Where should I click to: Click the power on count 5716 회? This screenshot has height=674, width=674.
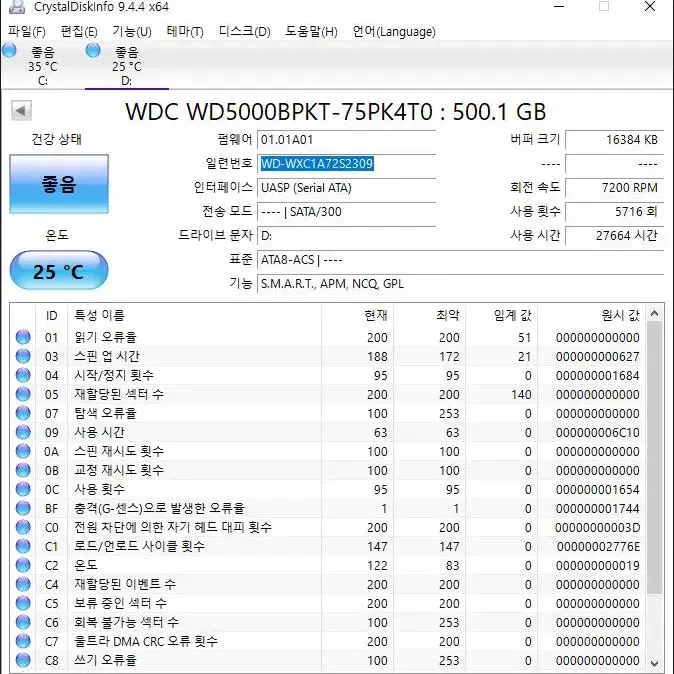click(x=615, y=212)
